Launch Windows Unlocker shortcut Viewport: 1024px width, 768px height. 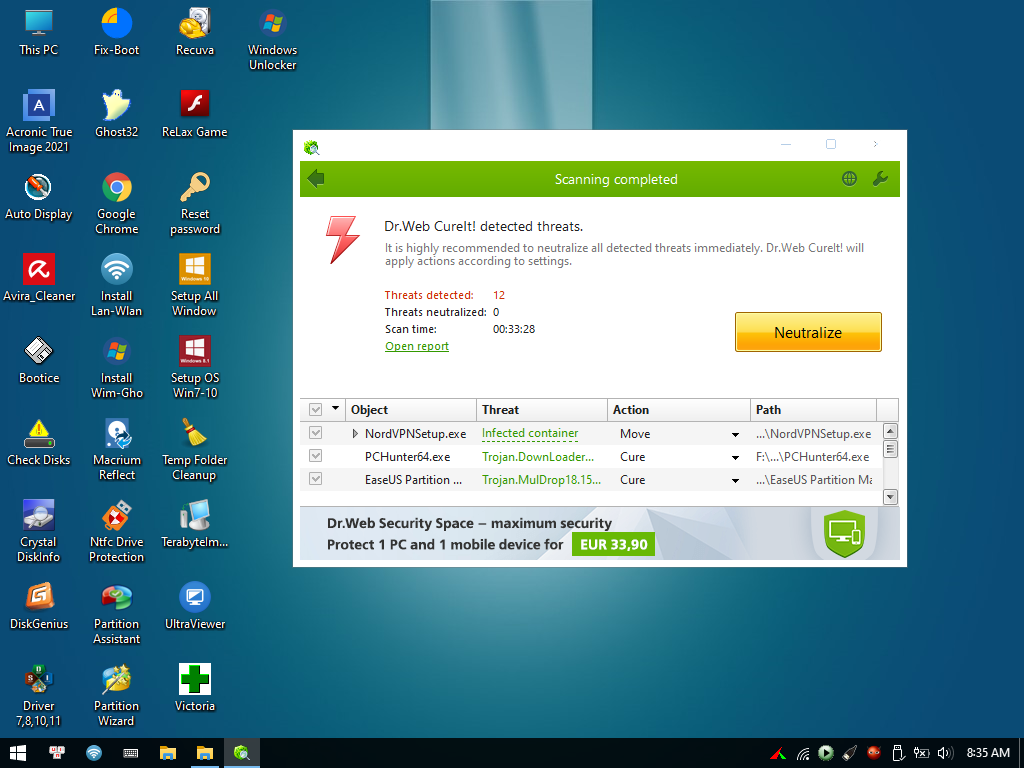tap(272, 39)
